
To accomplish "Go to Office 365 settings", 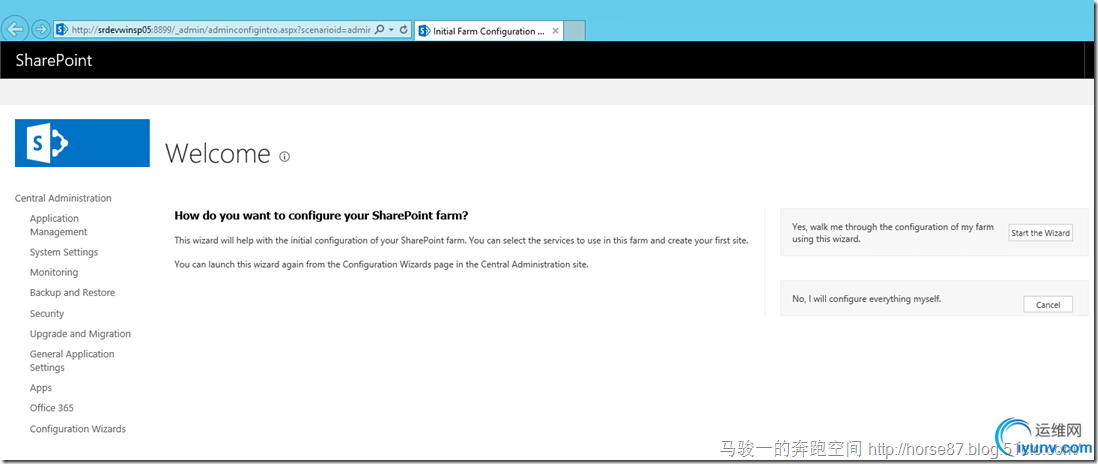I will (x=52, y=408).
